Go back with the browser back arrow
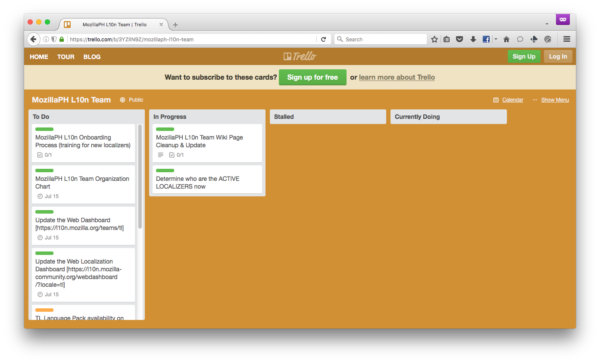This screenshot has width=600, height=363. pyautogui.click(x=33, y=39)
